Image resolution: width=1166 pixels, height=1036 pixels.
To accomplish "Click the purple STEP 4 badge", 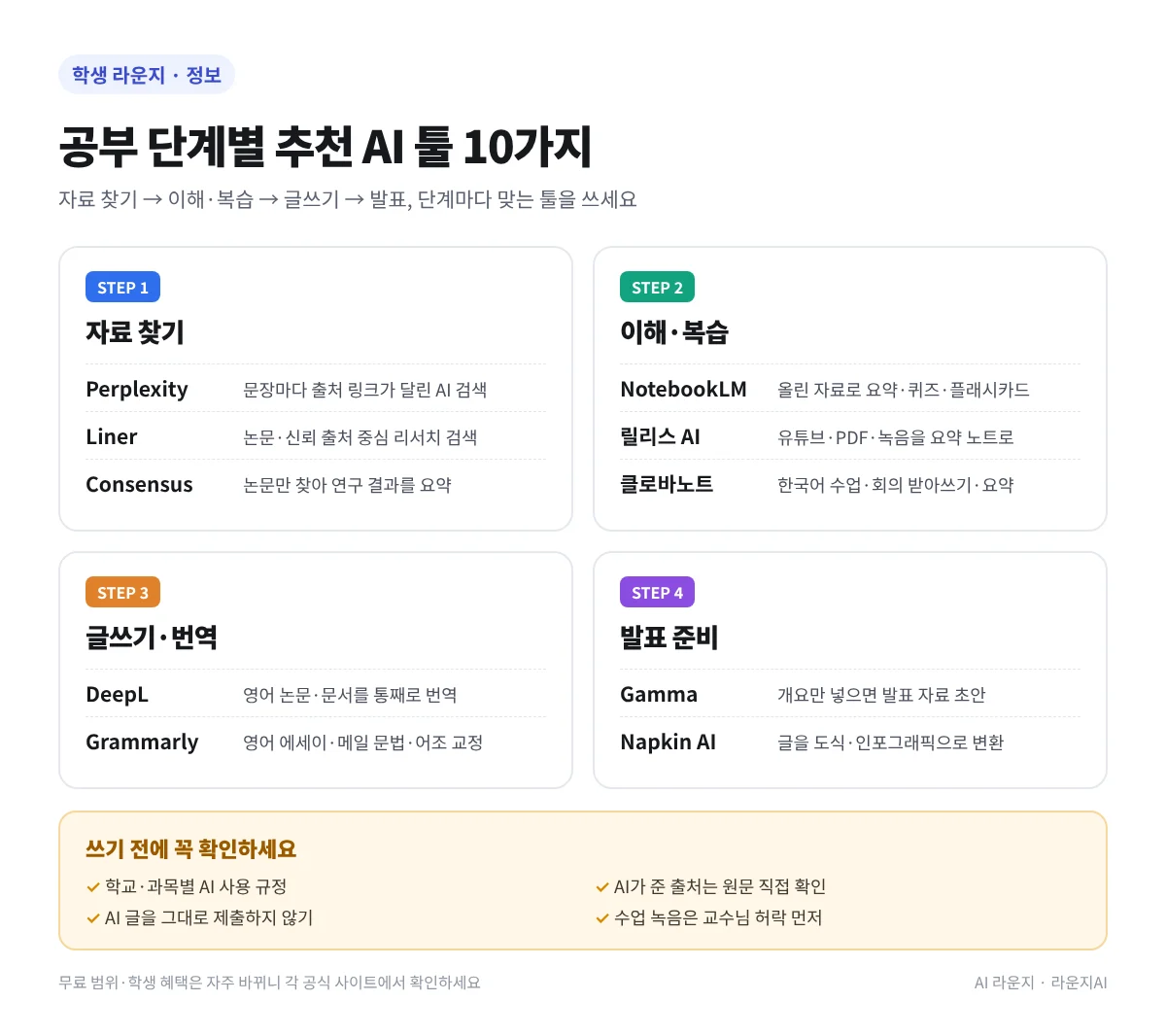I will click(657, 592).
